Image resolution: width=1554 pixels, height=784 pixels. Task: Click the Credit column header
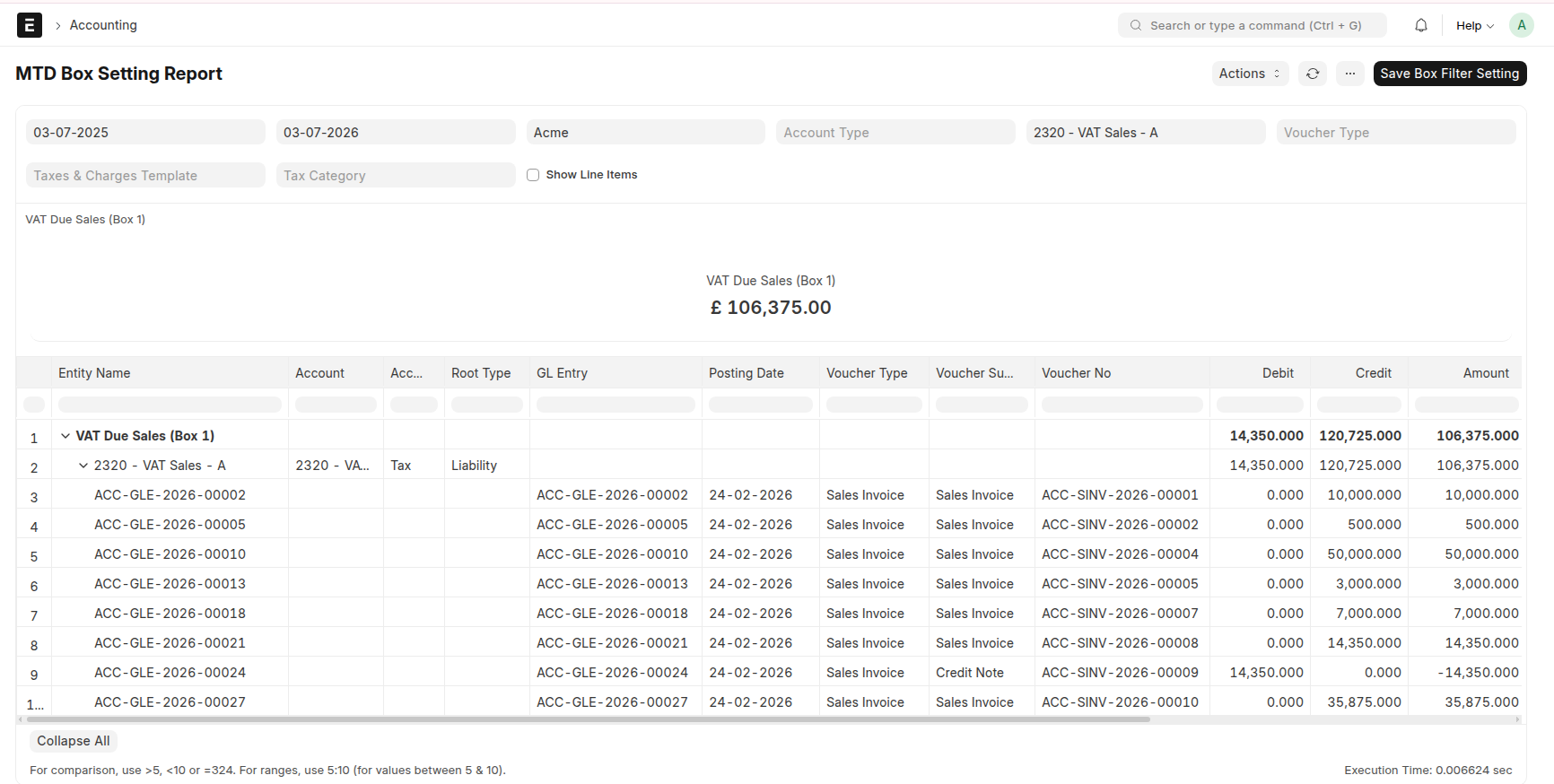1359,373
